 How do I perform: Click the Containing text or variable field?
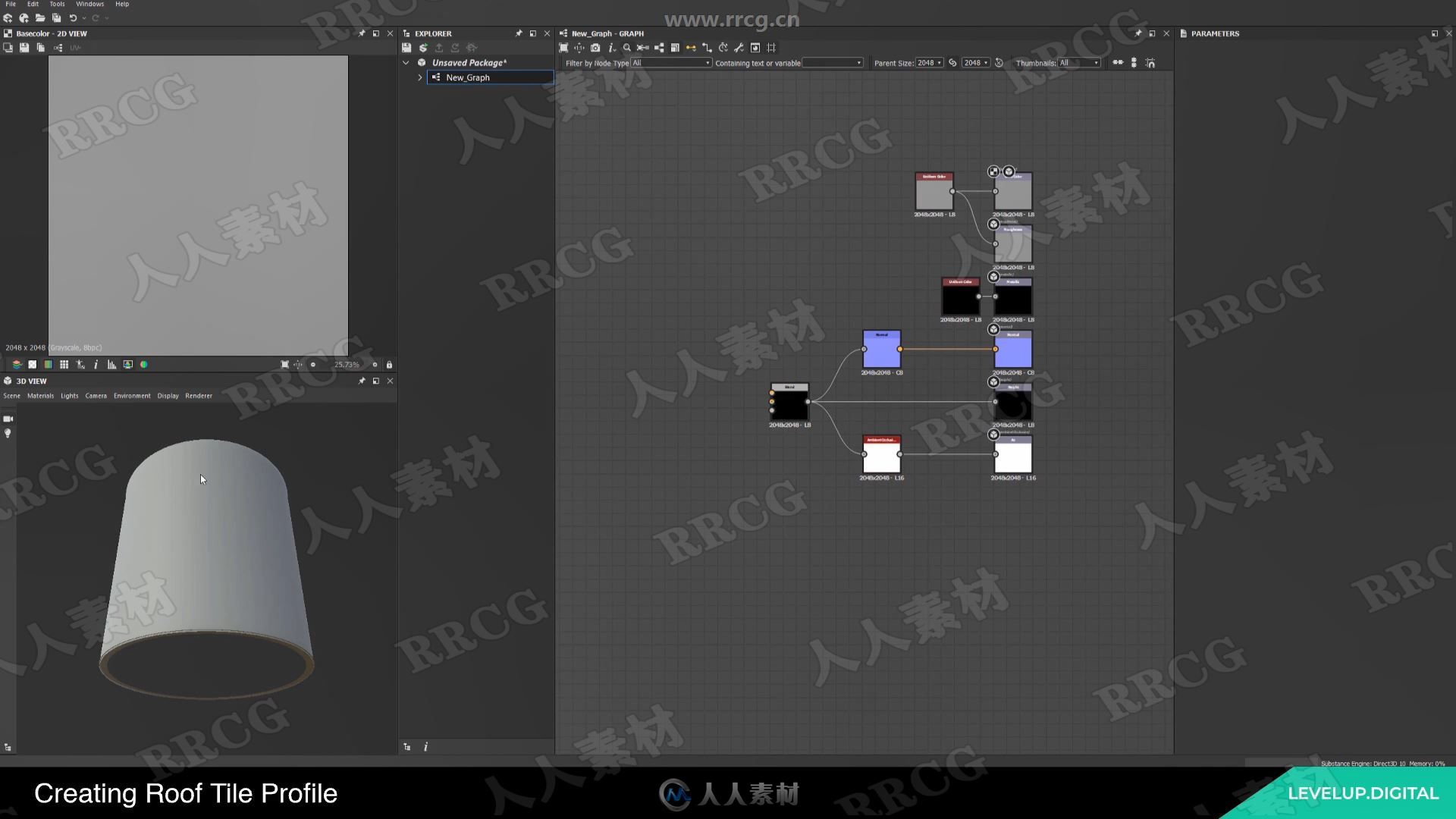coord(833,63)
